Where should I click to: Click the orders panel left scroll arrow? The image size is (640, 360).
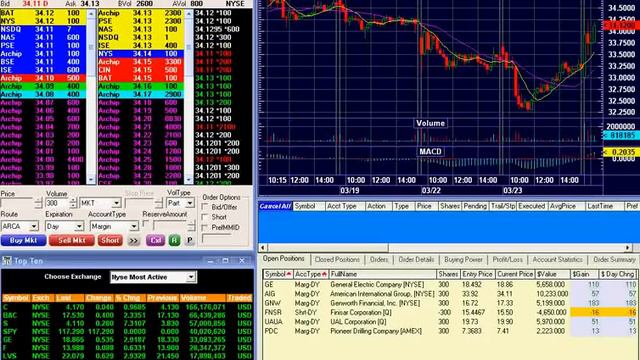[x=262, y=247]
